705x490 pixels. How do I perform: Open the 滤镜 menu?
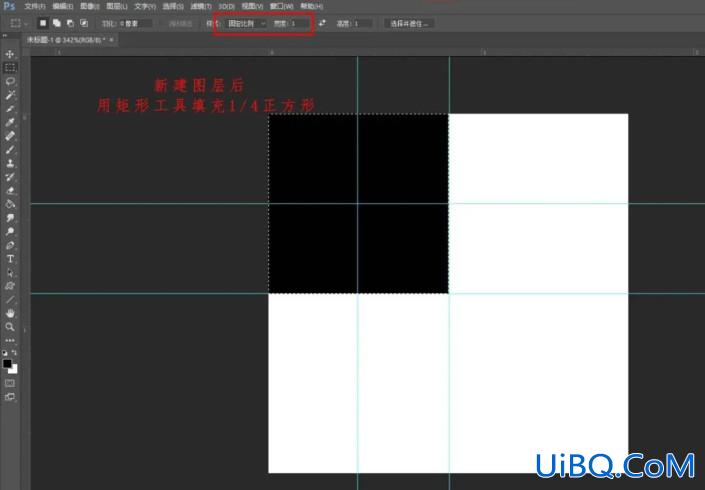point(201,6)
